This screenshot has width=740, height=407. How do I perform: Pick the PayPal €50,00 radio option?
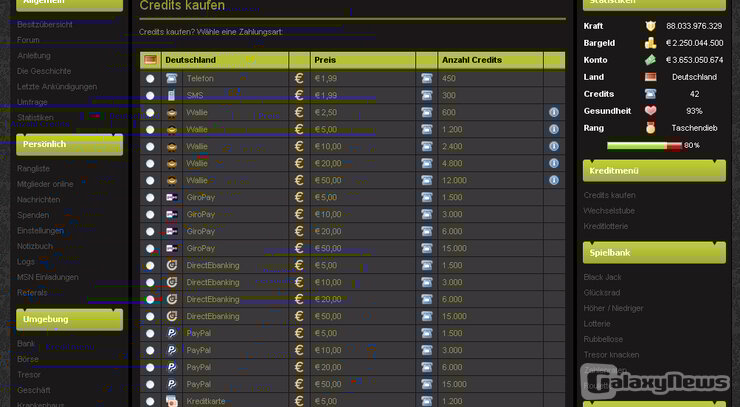tap(150, 385)
